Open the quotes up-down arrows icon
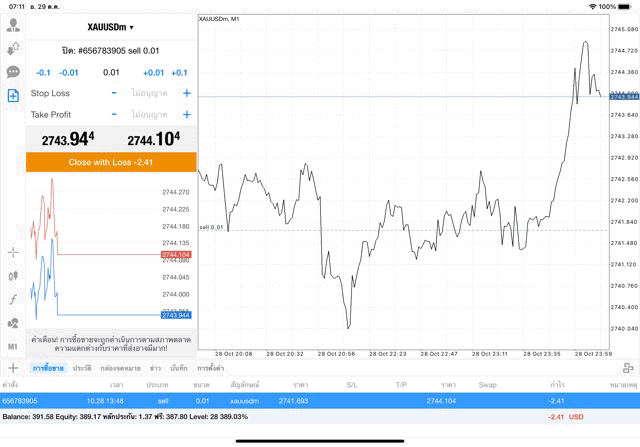Image resolution: width=640 pixels, height=447 pixels. point(13,48)
